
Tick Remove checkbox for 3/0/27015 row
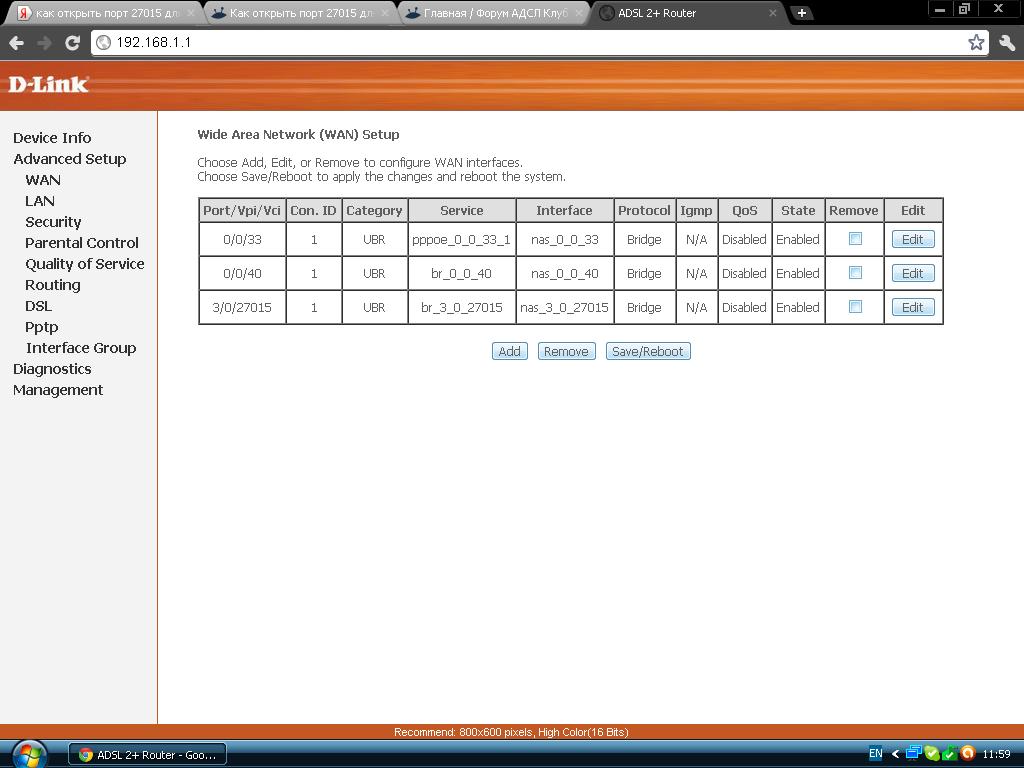(855, 307)
